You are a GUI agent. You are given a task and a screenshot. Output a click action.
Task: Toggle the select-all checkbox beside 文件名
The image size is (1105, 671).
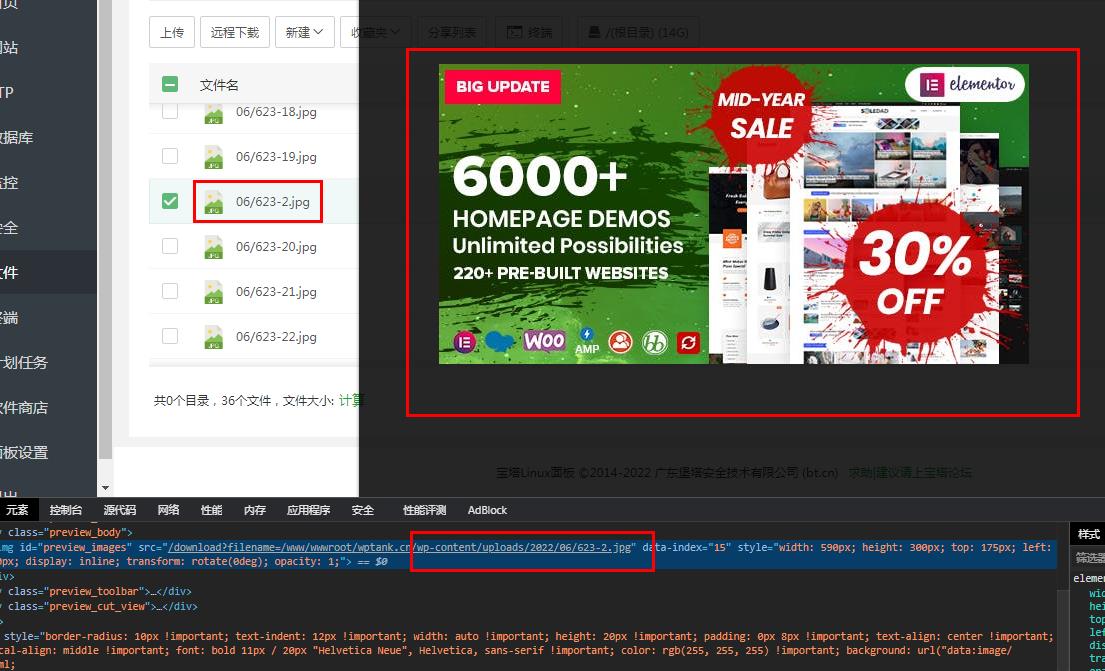tap(170, 85)
